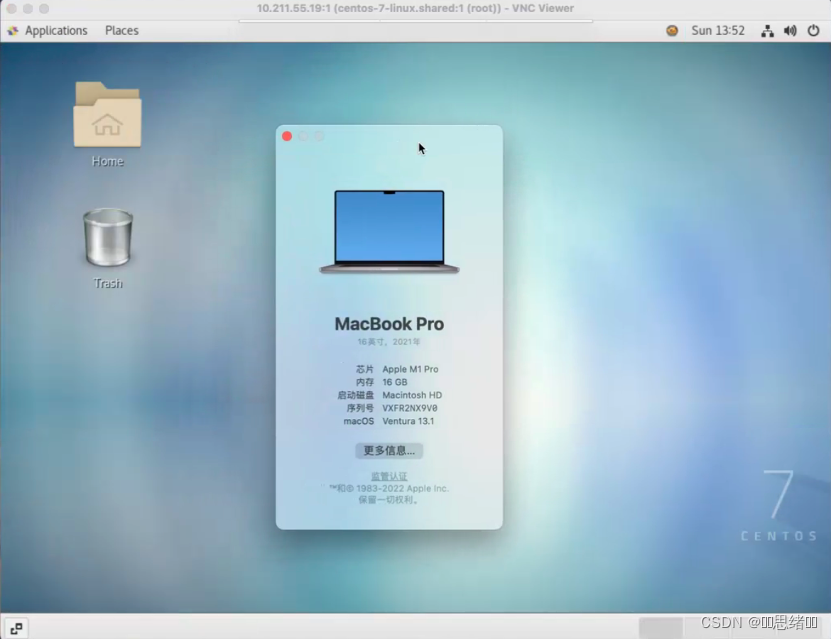Click the 更多信息... button
Image resolution: width=832 pixels, height=640 pixels.
tap(389, 451)
